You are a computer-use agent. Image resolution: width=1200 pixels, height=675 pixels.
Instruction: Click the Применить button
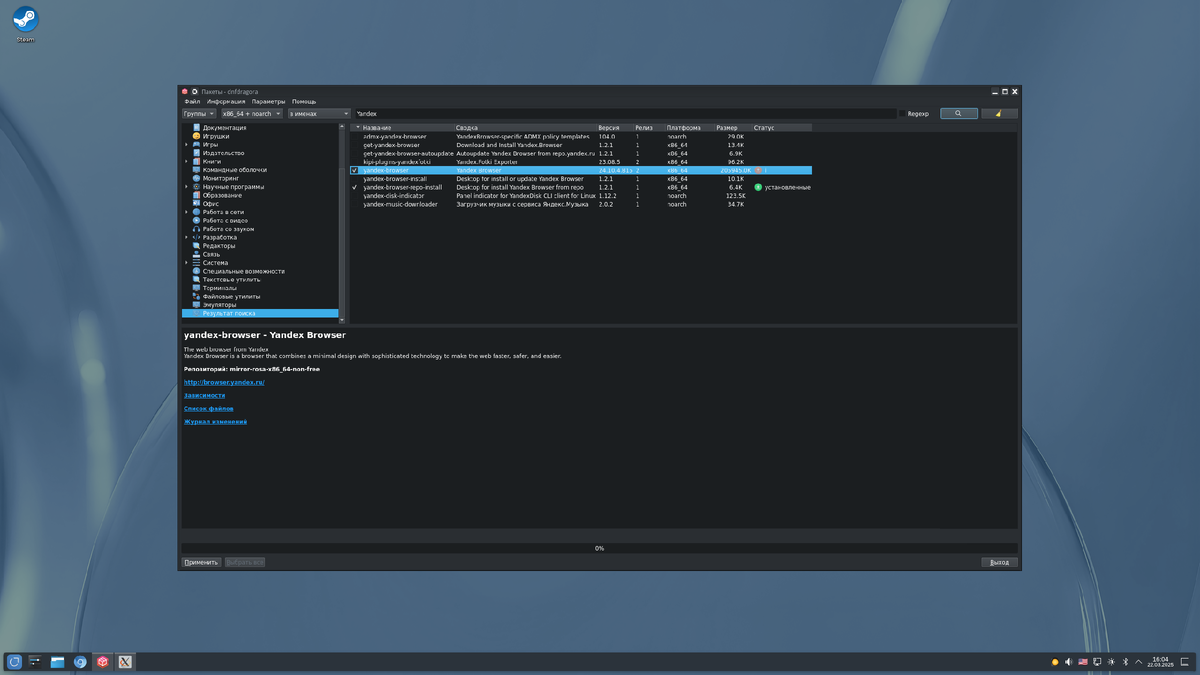point(201,562)
